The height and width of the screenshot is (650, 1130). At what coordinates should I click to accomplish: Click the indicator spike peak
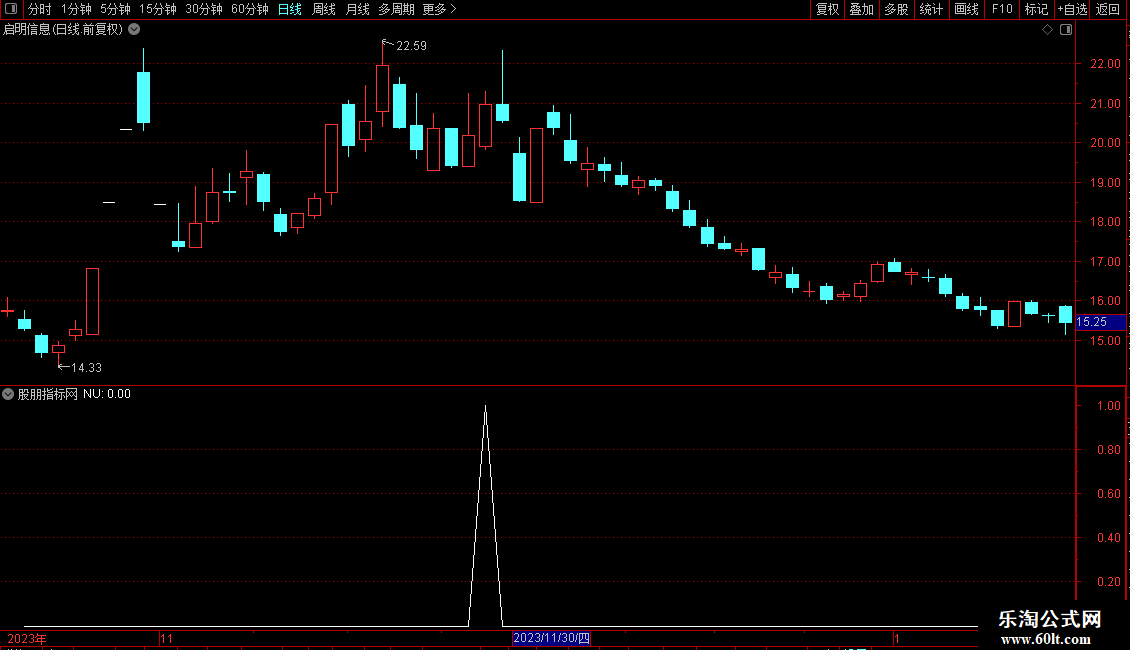(486, 407)
